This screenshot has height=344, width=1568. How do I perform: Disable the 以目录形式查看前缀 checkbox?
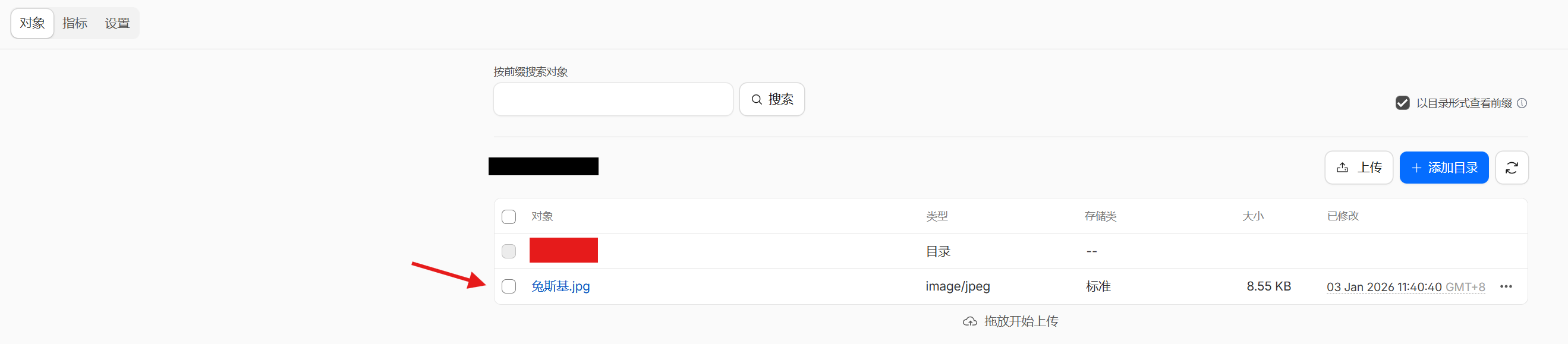click(x=1403, y=103)
